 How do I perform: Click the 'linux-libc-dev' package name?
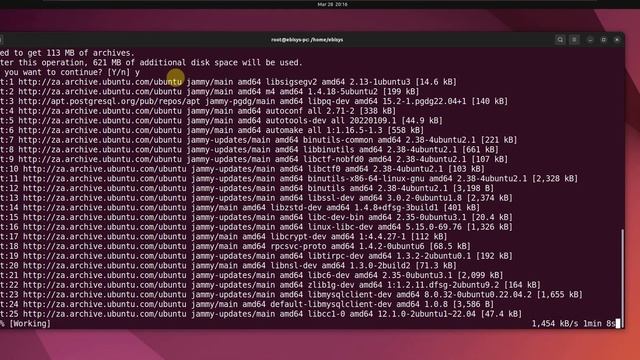[340, 227]
